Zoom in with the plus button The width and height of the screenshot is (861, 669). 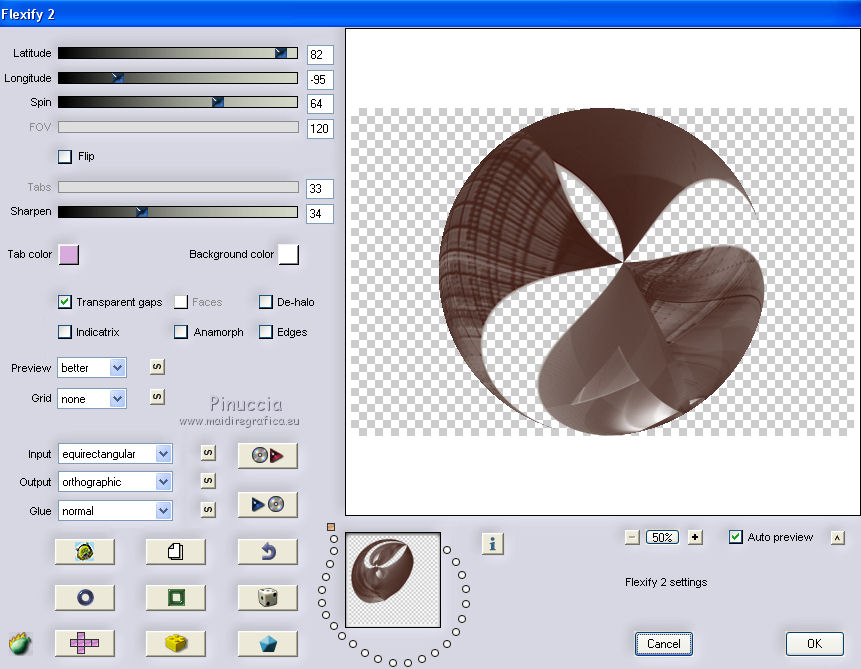coord(695,537)
